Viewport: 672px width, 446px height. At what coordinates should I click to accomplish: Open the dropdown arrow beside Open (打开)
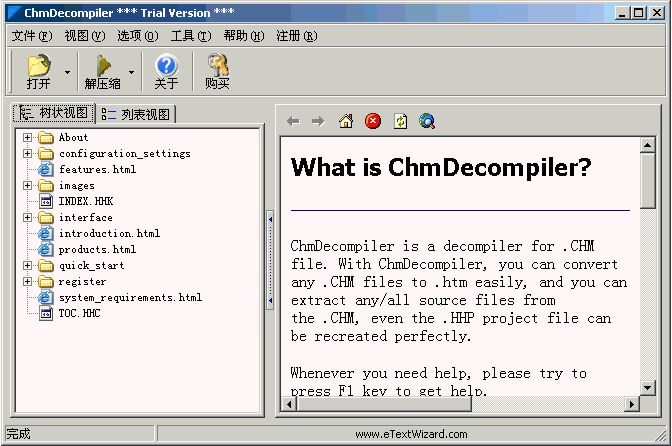(67, 72)
